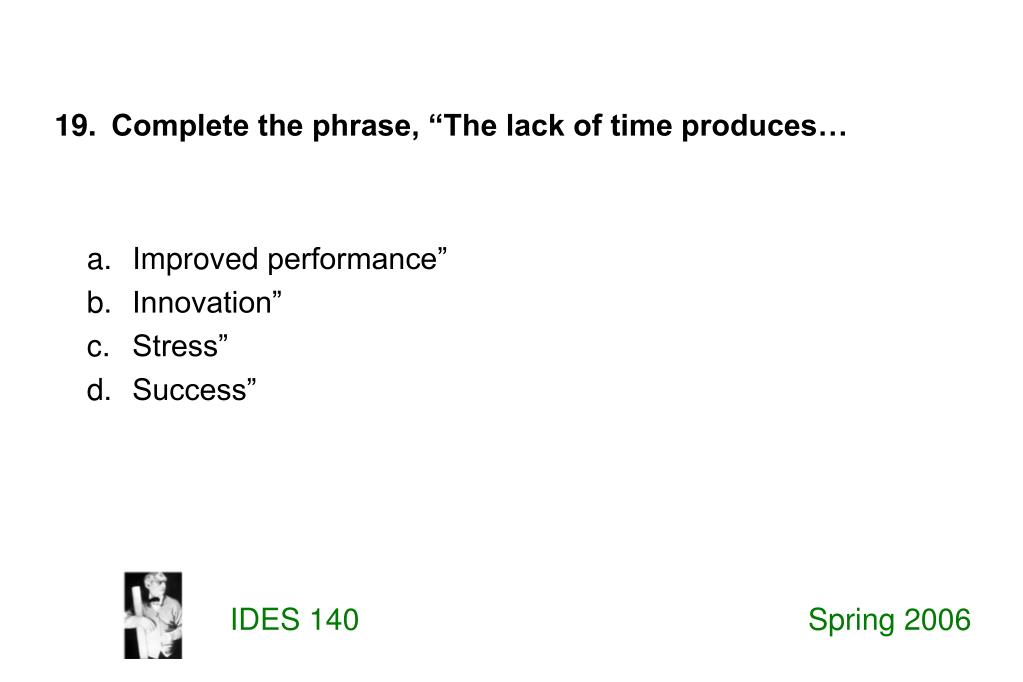Click the word 'produces…' ending the question

pos(764,127)
